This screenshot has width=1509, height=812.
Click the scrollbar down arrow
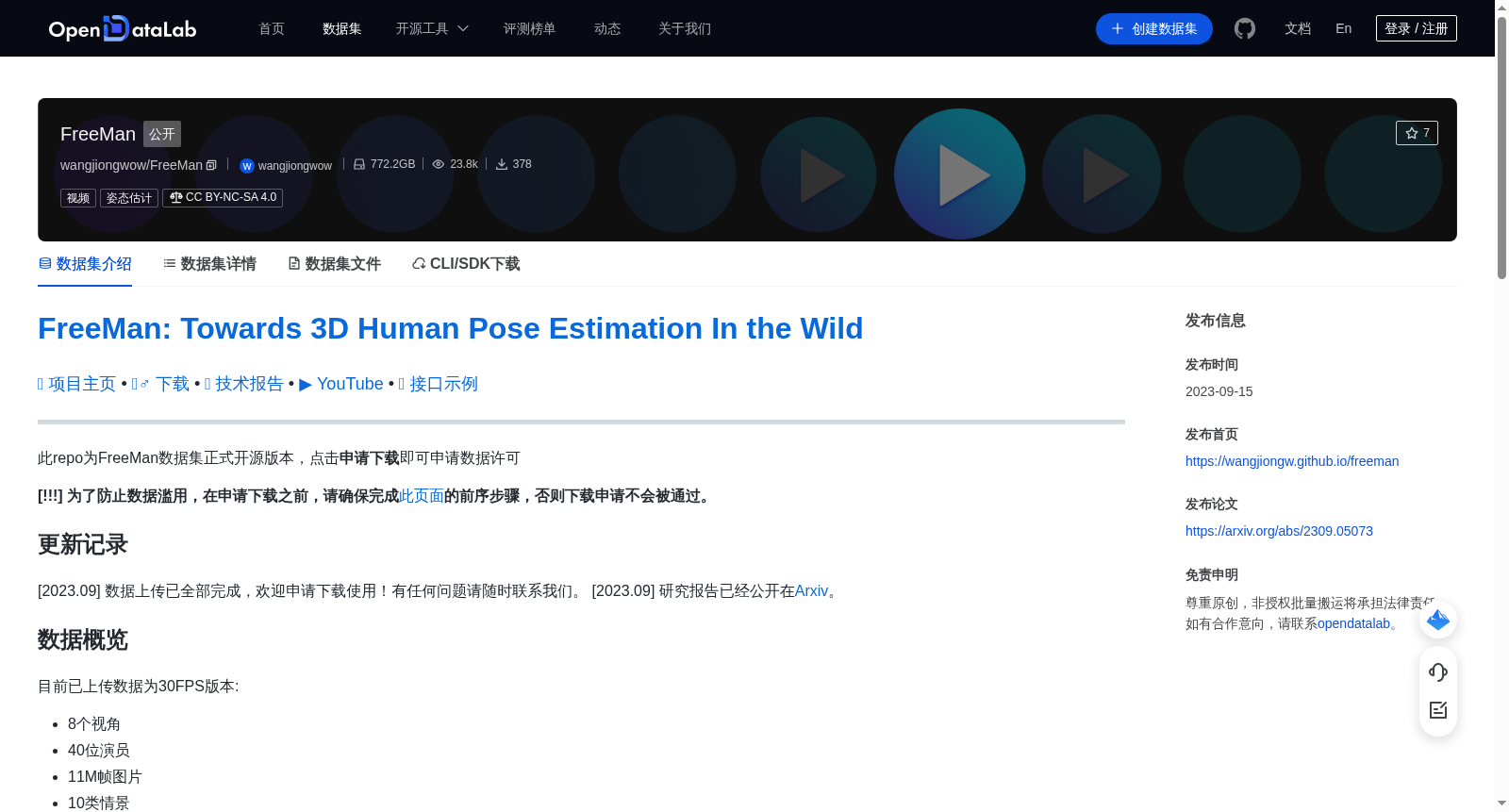coord(1501,804)
